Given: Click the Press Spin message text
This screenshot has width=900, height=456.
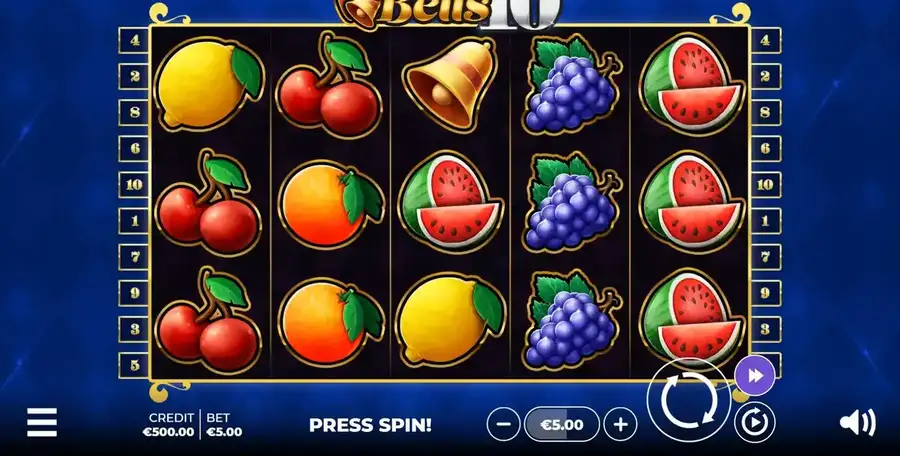Looking at the screenshot, I should point(370,425).
